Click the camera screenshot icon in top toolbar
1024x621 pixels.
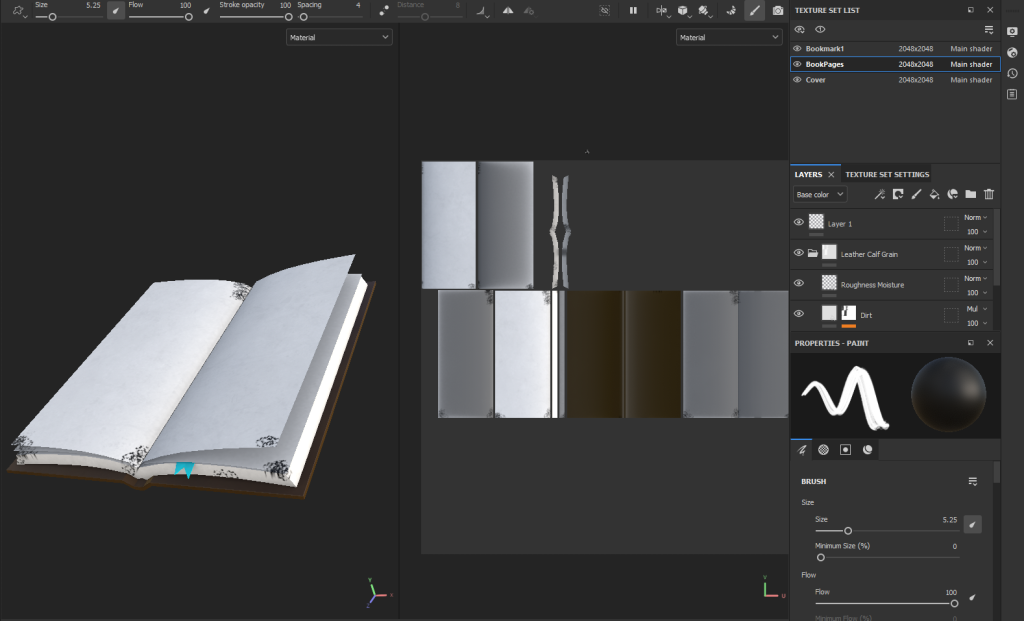(778, 10)
